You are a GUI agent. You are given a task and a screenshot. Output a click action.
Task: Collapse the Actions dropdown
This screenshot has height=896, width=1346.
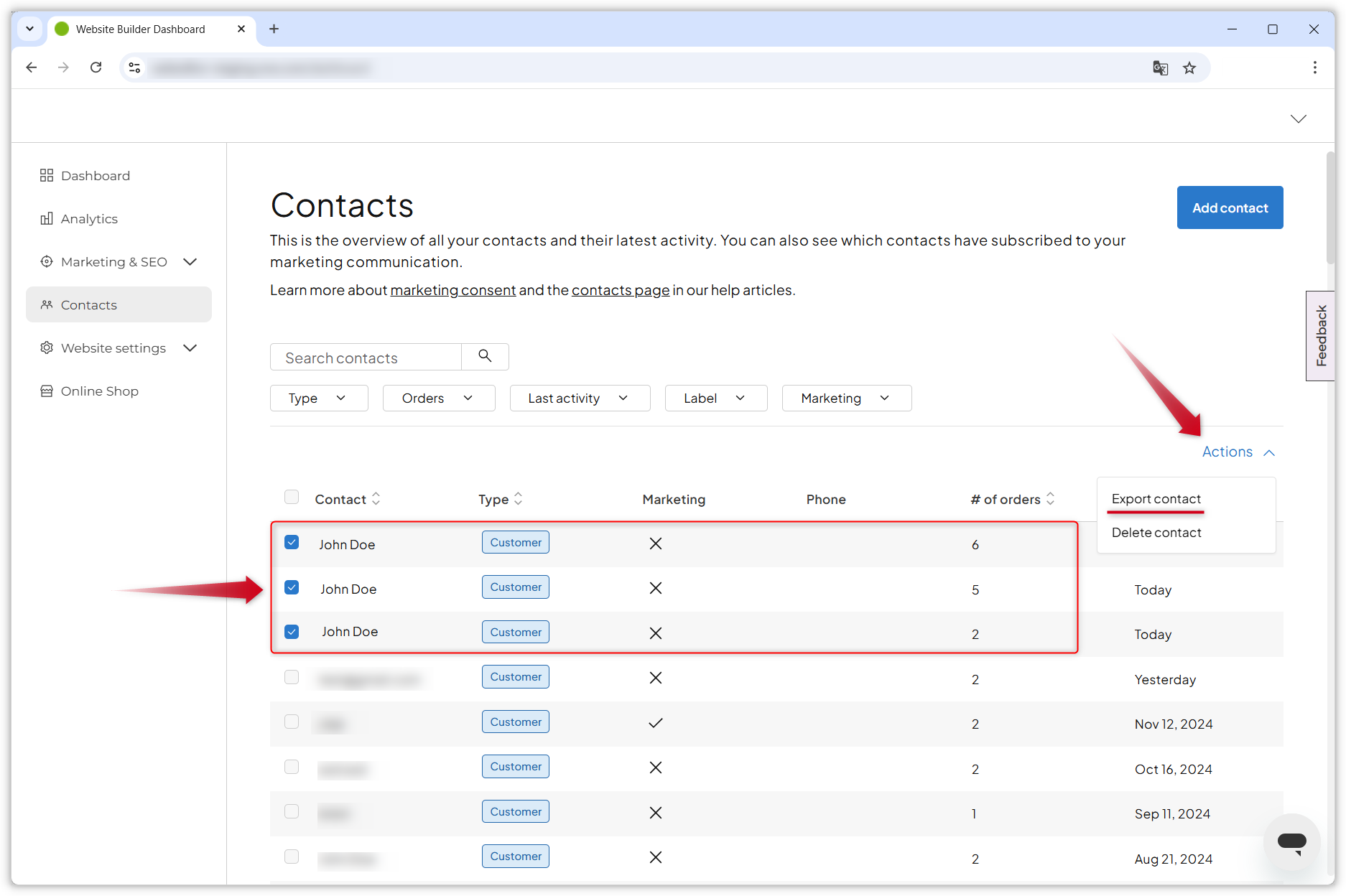[x=1238, y=452]
